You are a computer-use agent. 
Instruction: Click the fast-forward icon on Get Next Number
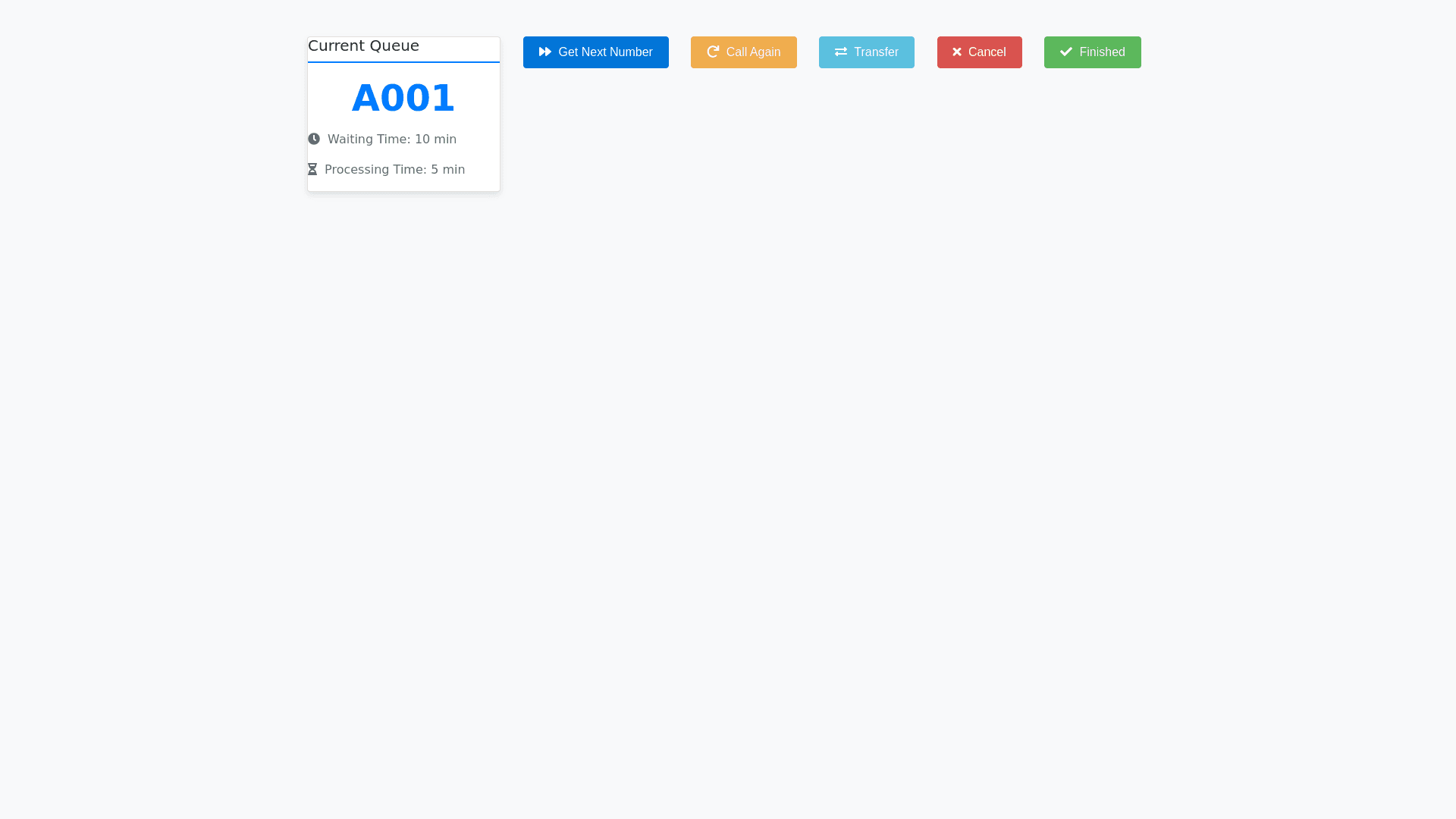(x=544, y=52)
